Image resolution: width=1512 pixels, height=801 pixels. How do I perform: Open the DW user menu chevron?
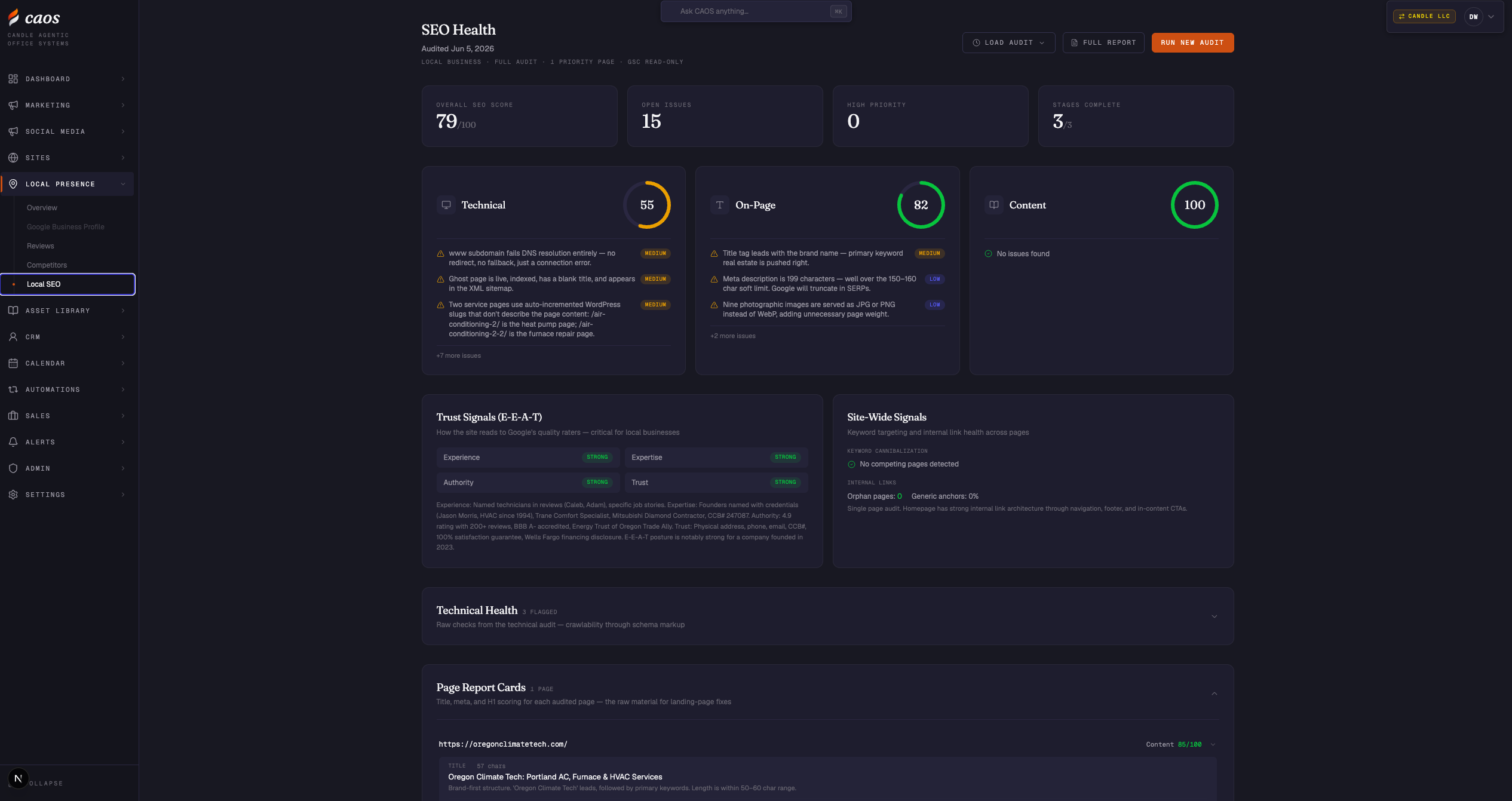point(1491,17)
